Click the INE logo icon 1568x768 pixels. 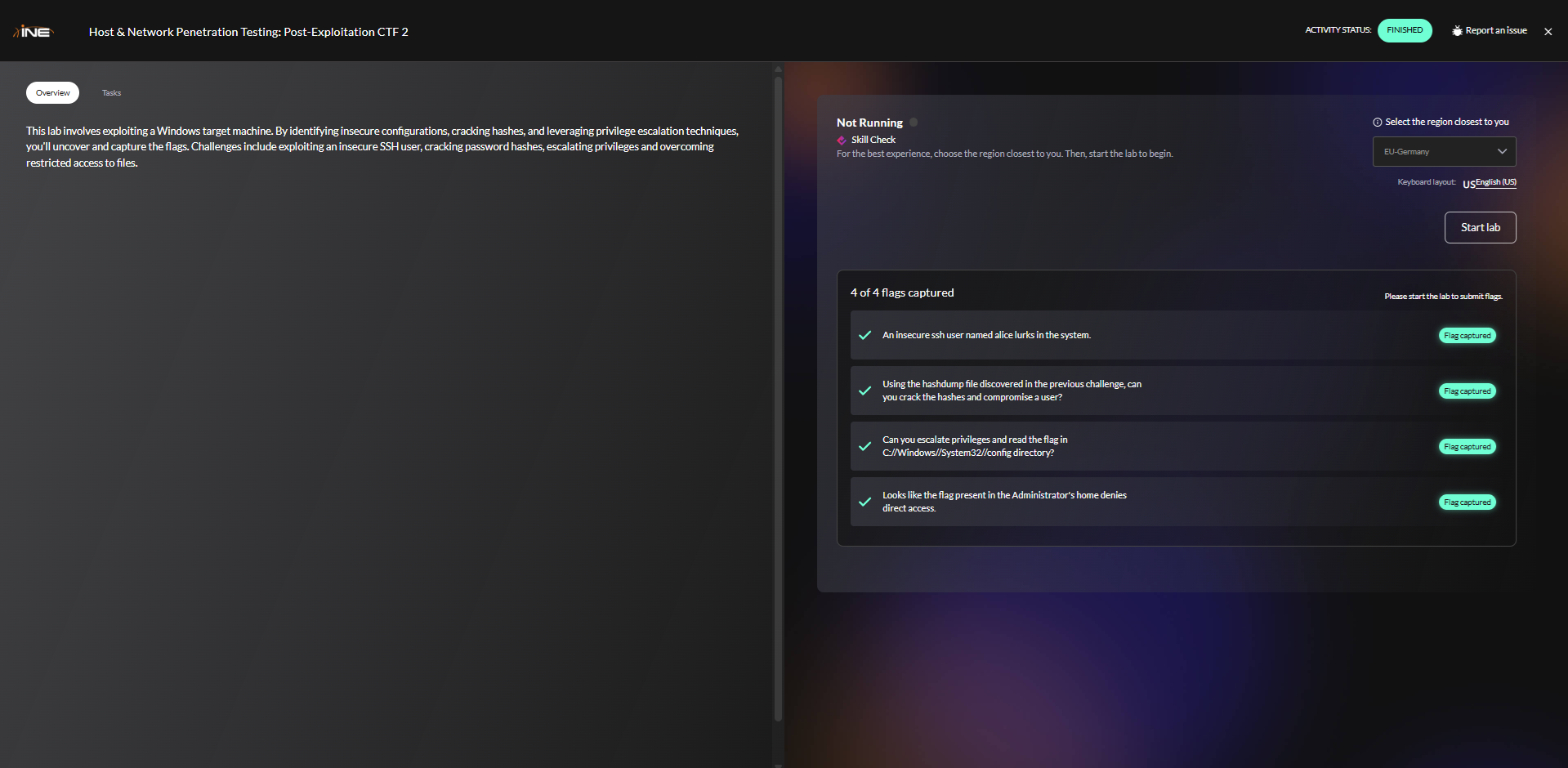[33, 32]
